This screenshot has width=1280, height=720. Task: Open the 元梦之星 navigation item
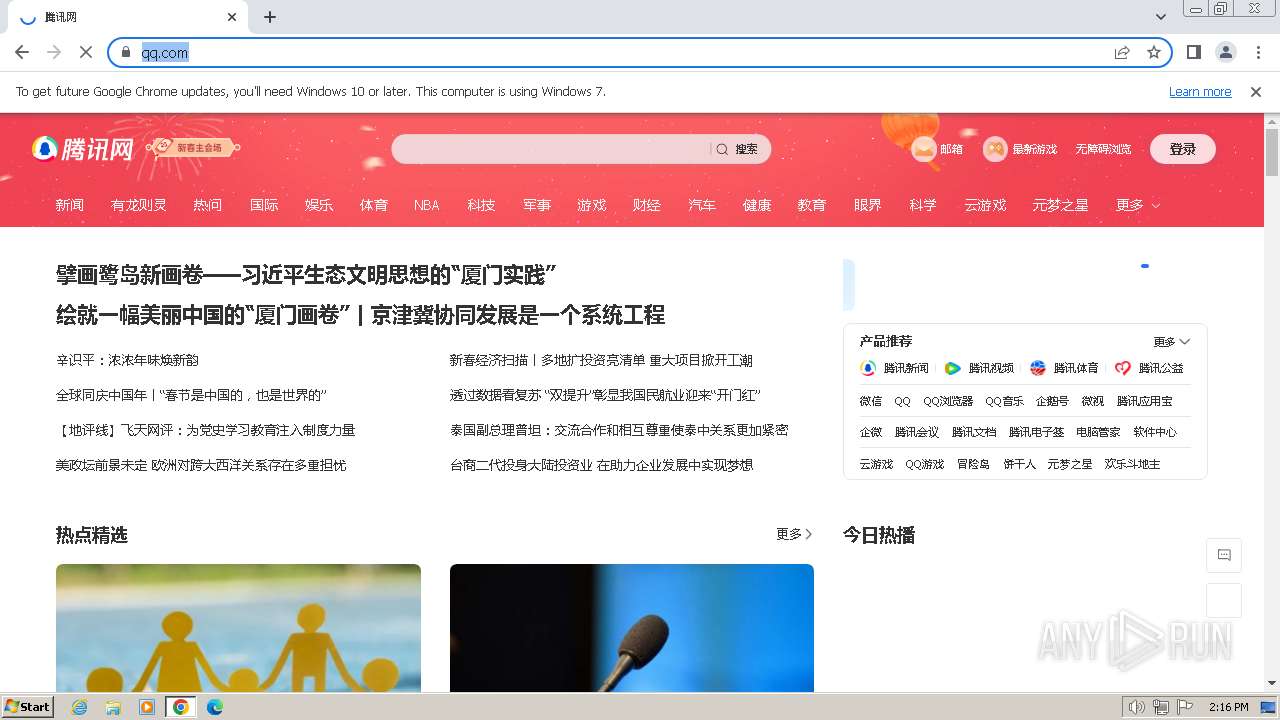(1060, 205)
